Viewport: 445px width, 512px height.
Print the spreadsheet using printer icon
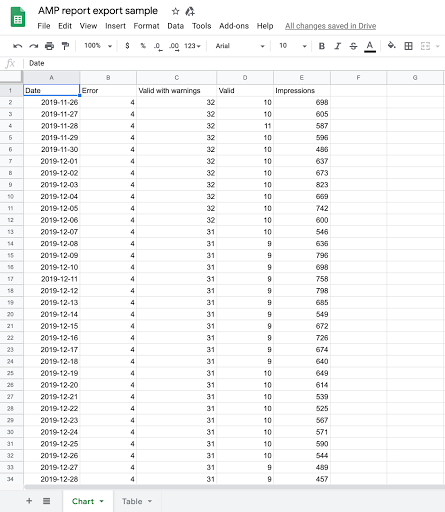tap(49, 46)
